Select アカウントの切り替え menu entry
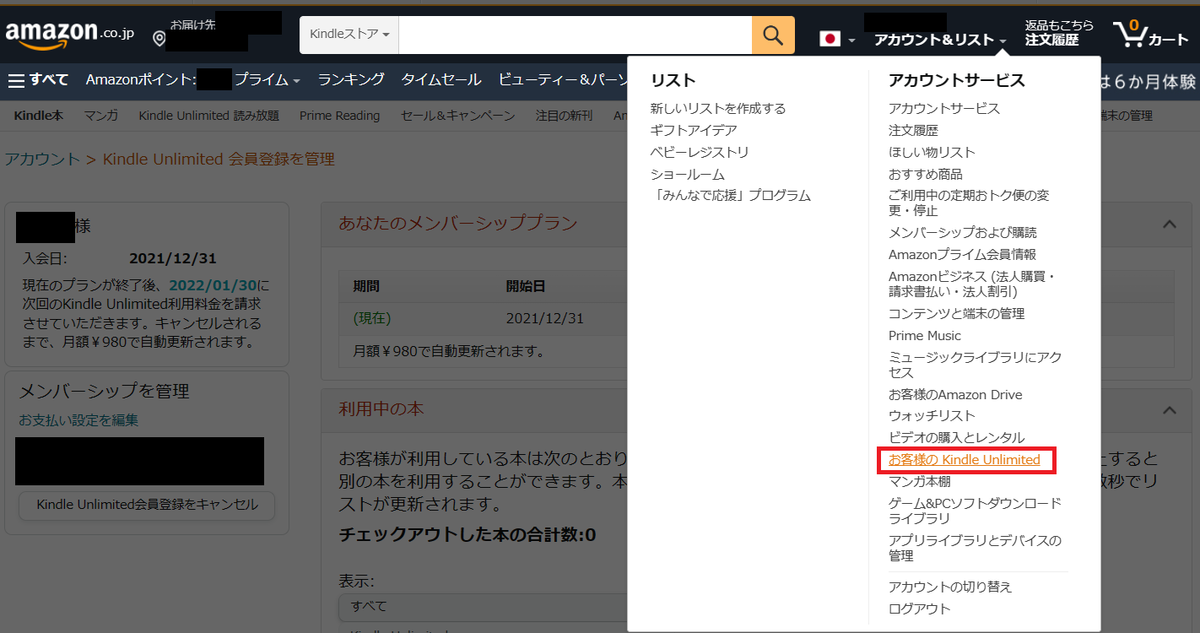 (950, 586)
